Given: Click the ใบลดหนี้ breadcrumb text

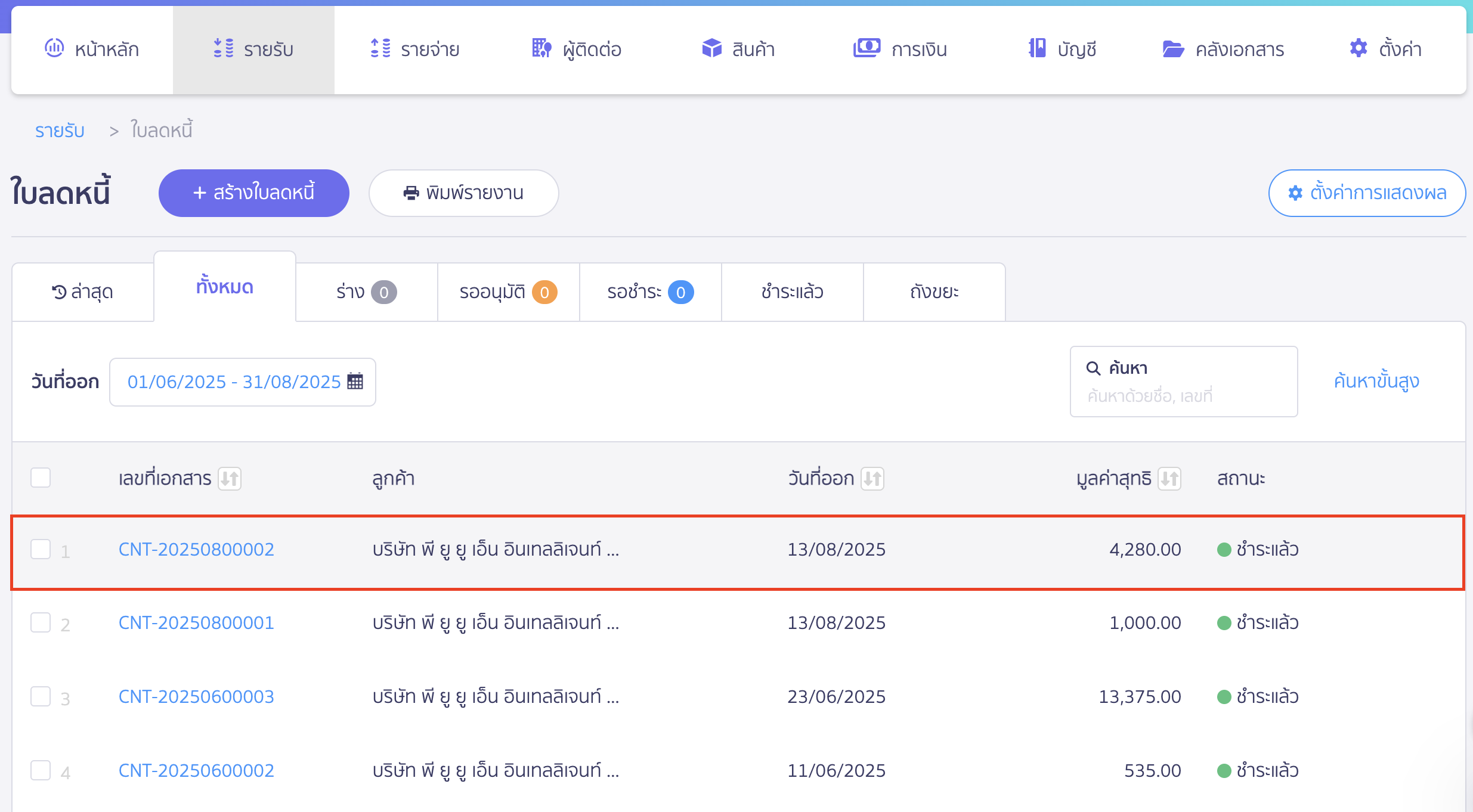Looking at the screenshot, I should point(162,130).
